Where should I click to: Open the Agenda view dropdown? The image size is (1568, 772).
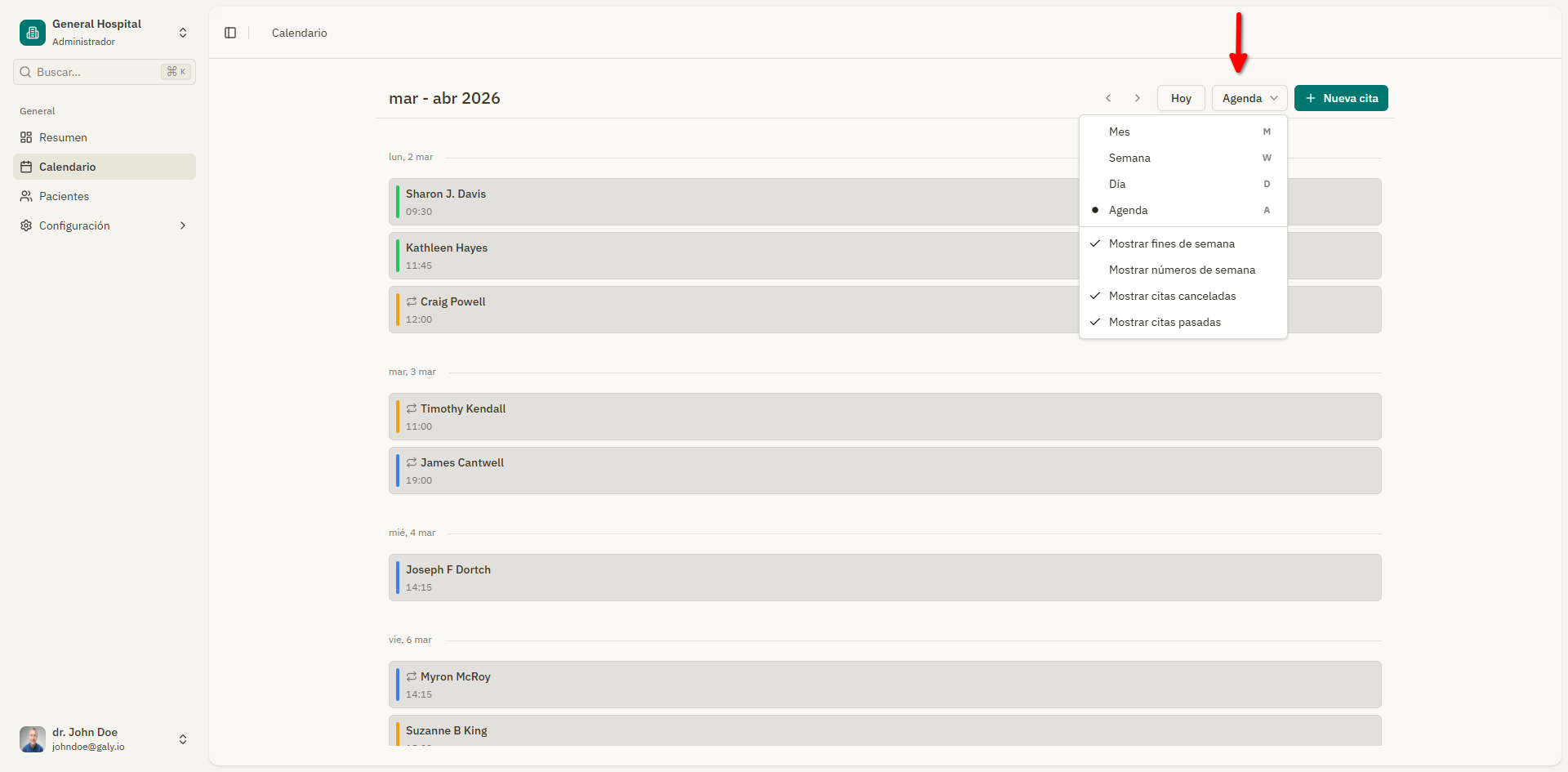(1249, 98)
